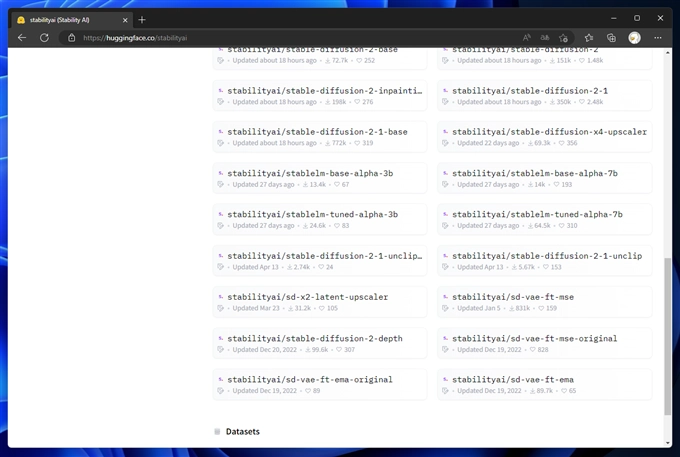This screenshot has width=680, height=457.
Task: Open the translate page option
Action: [x=545, y=38]
